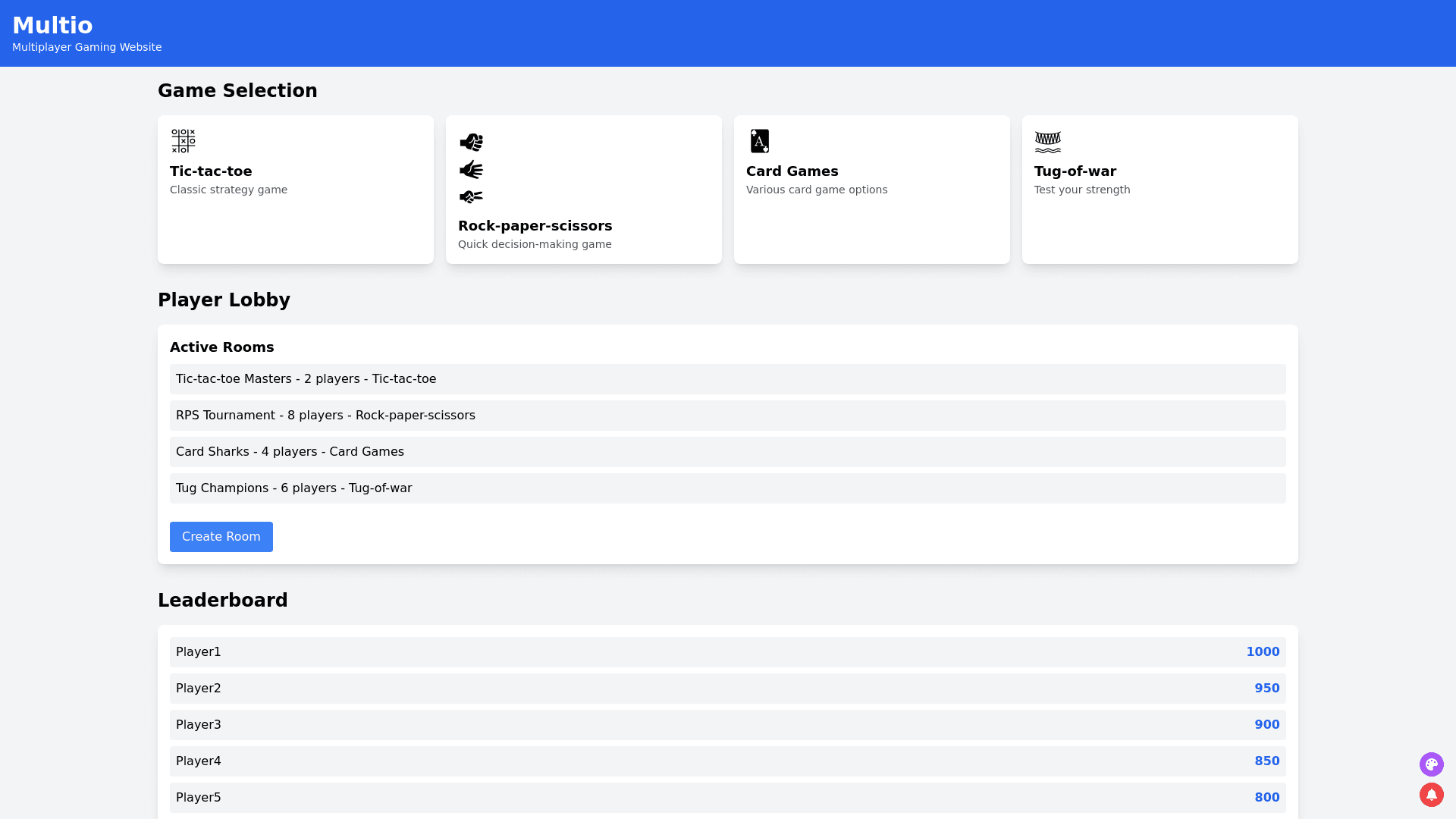Open the red notification bell button

pos(1431,794)
